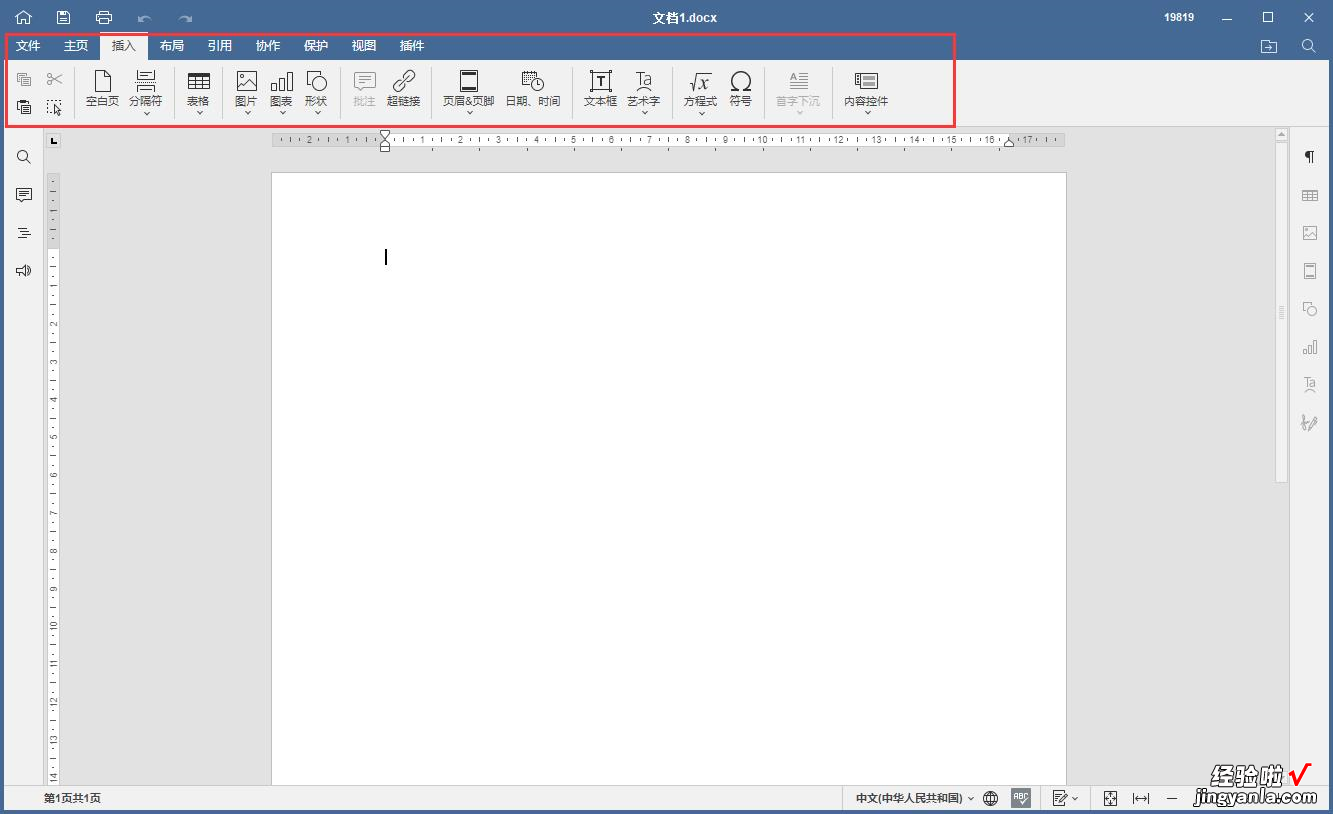Click the globe document language icon

point(991,798)
